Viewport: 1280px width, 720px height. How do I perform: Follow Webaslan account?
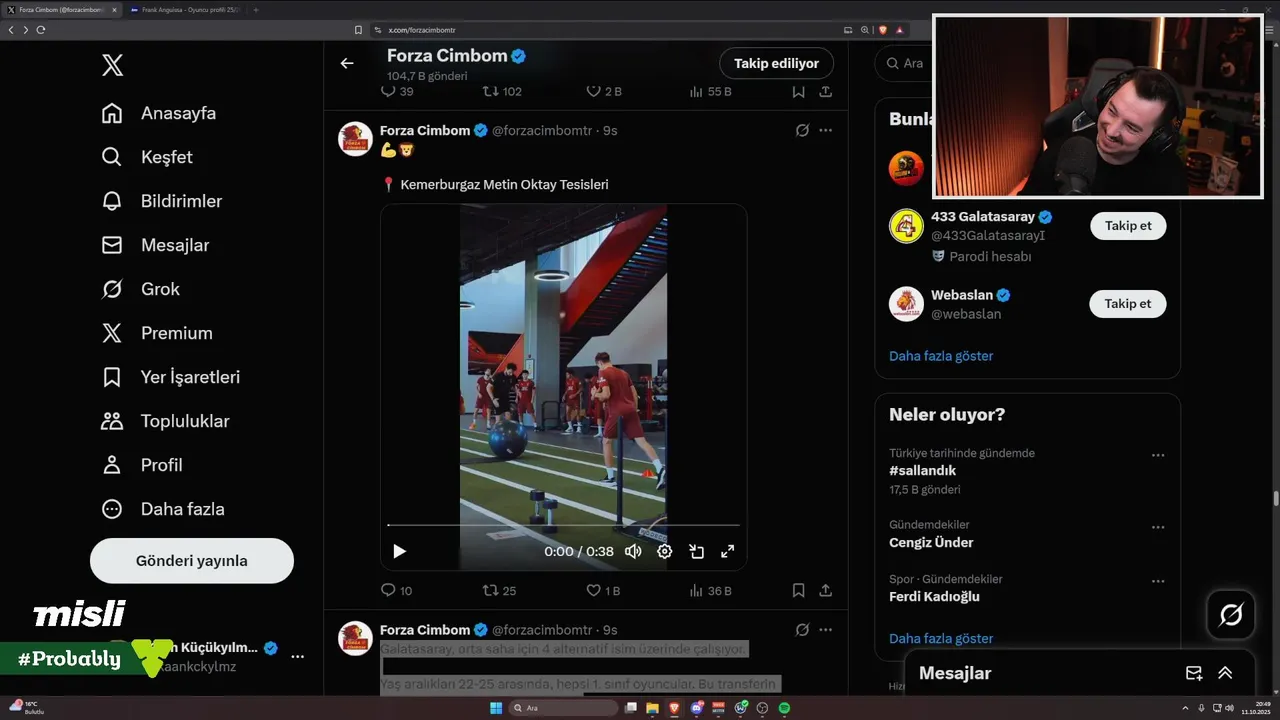[x=1128, y=304]
